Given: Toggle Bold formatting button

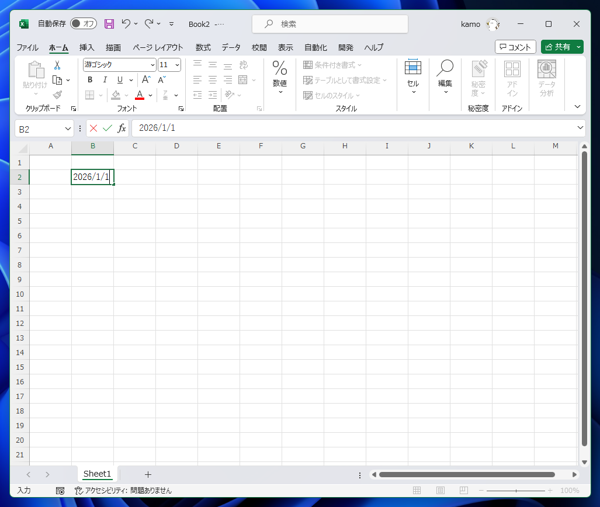Looking at the screenshot, I should pos(90,80).
